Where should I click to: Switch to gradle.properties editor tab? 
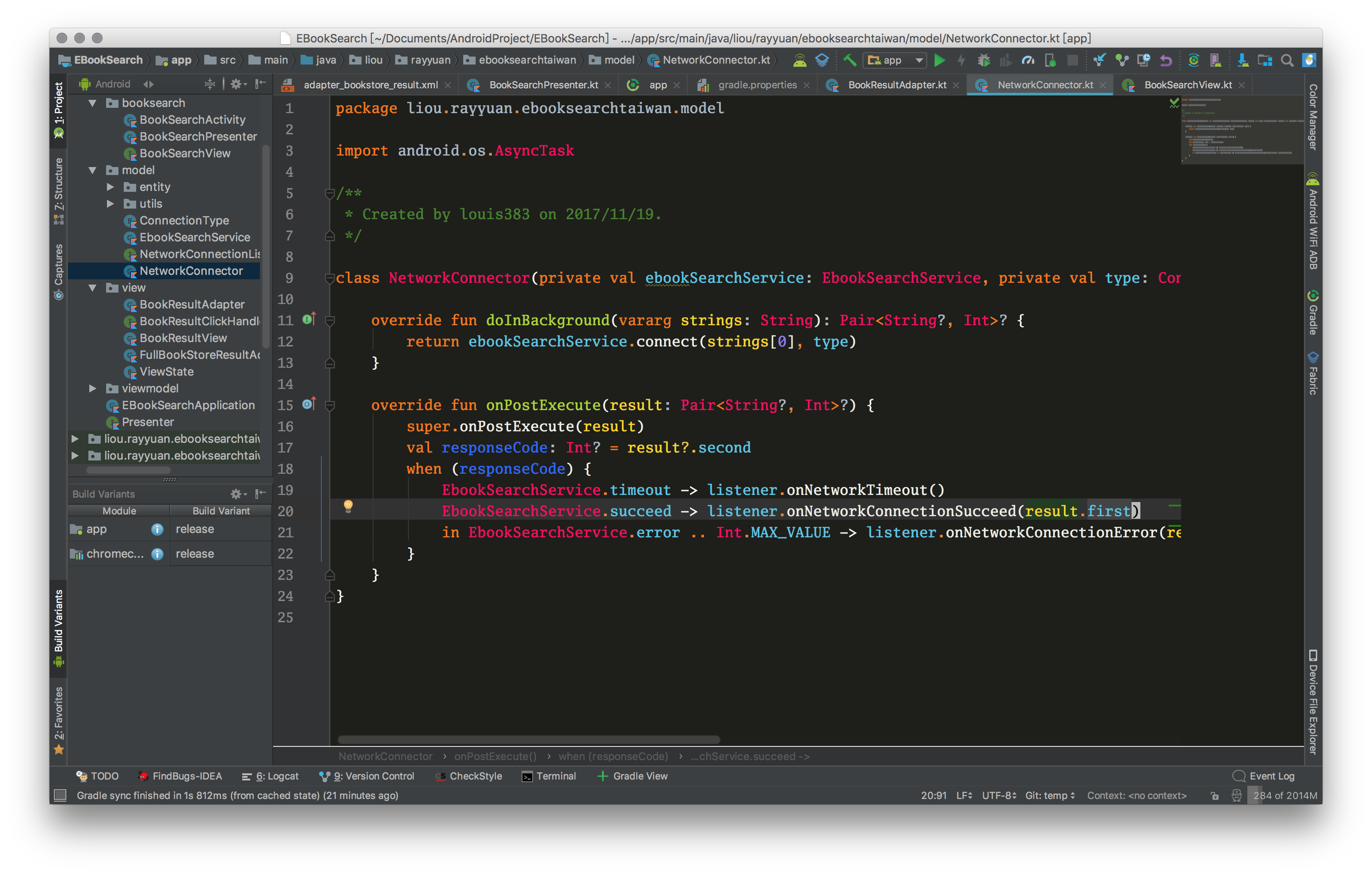pos(757,85)
